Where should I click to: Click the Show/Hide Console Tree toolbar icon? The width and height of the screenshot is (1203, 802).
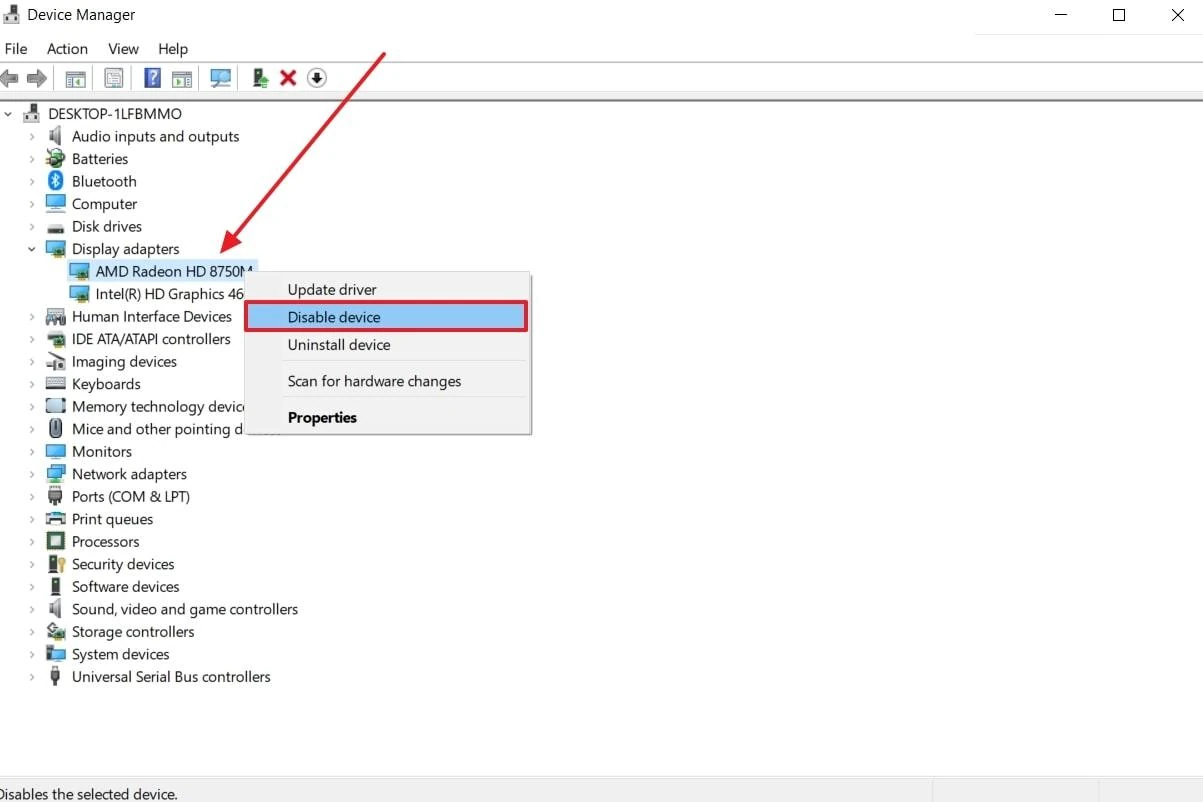pyautogui.click(x=75, y=78)
